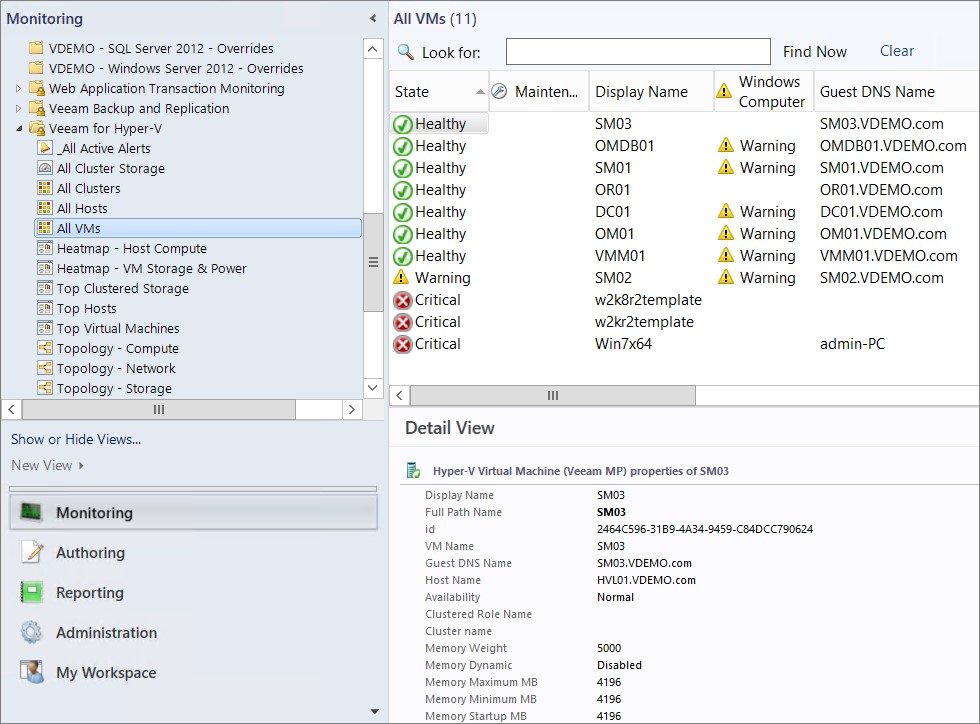The height and width of the screenshot is (724, 980).
Task: Click the Top Clustered Storage dashboard icon
Action: 45,288
